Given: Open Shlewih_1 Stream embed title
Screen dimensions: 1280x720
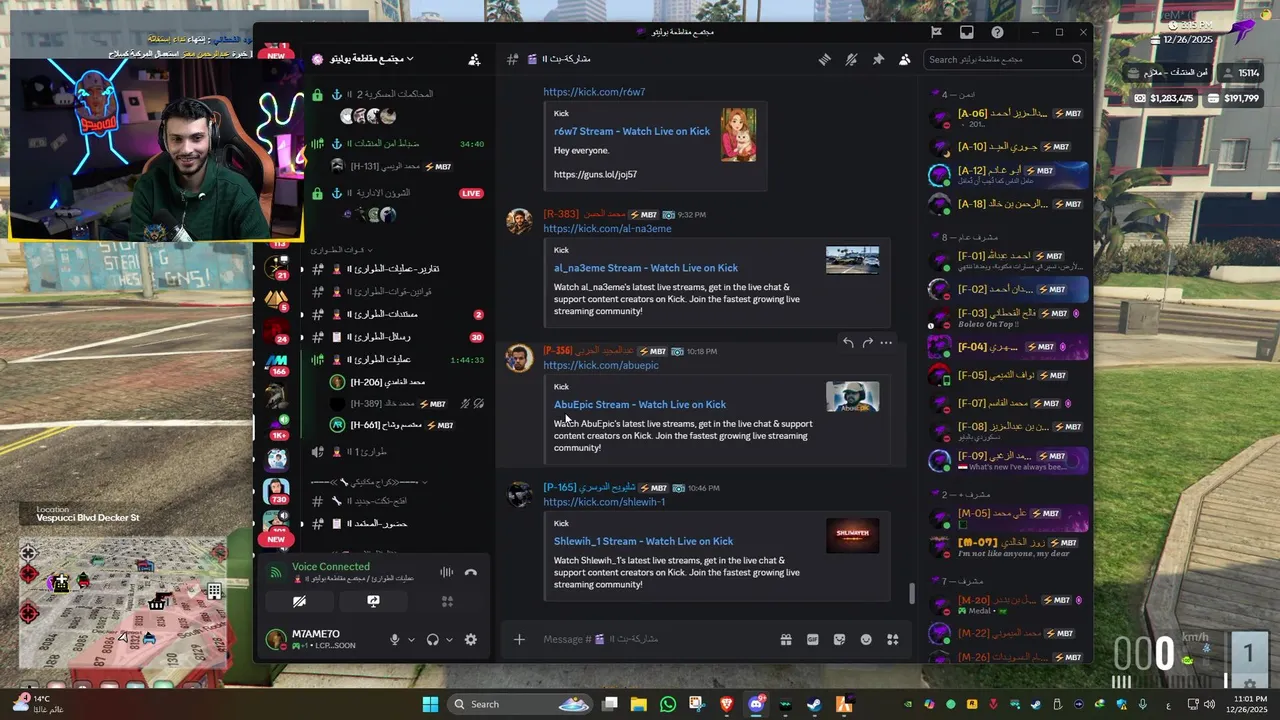Looking at the screenshot, I should tap(643, 541).
